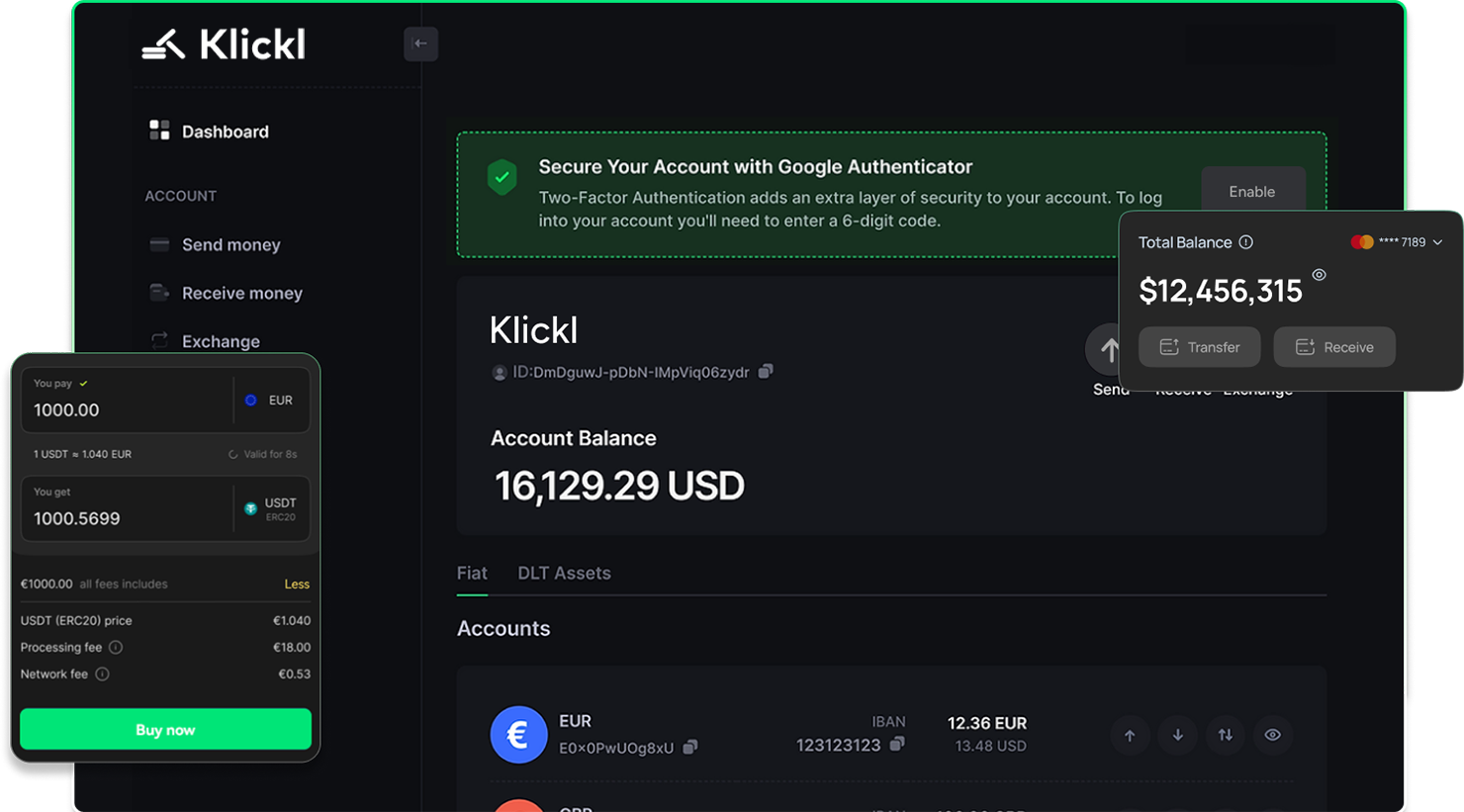Open the USDT ERC20 currency selector
This screenshot has width=1464, height=812.
tap(271, 509)
